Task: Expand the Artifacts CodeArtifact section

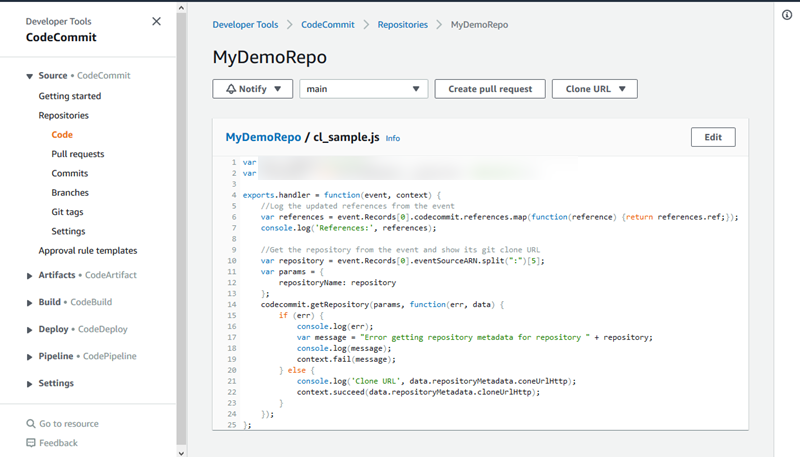Action: click(x=30, y=275)
